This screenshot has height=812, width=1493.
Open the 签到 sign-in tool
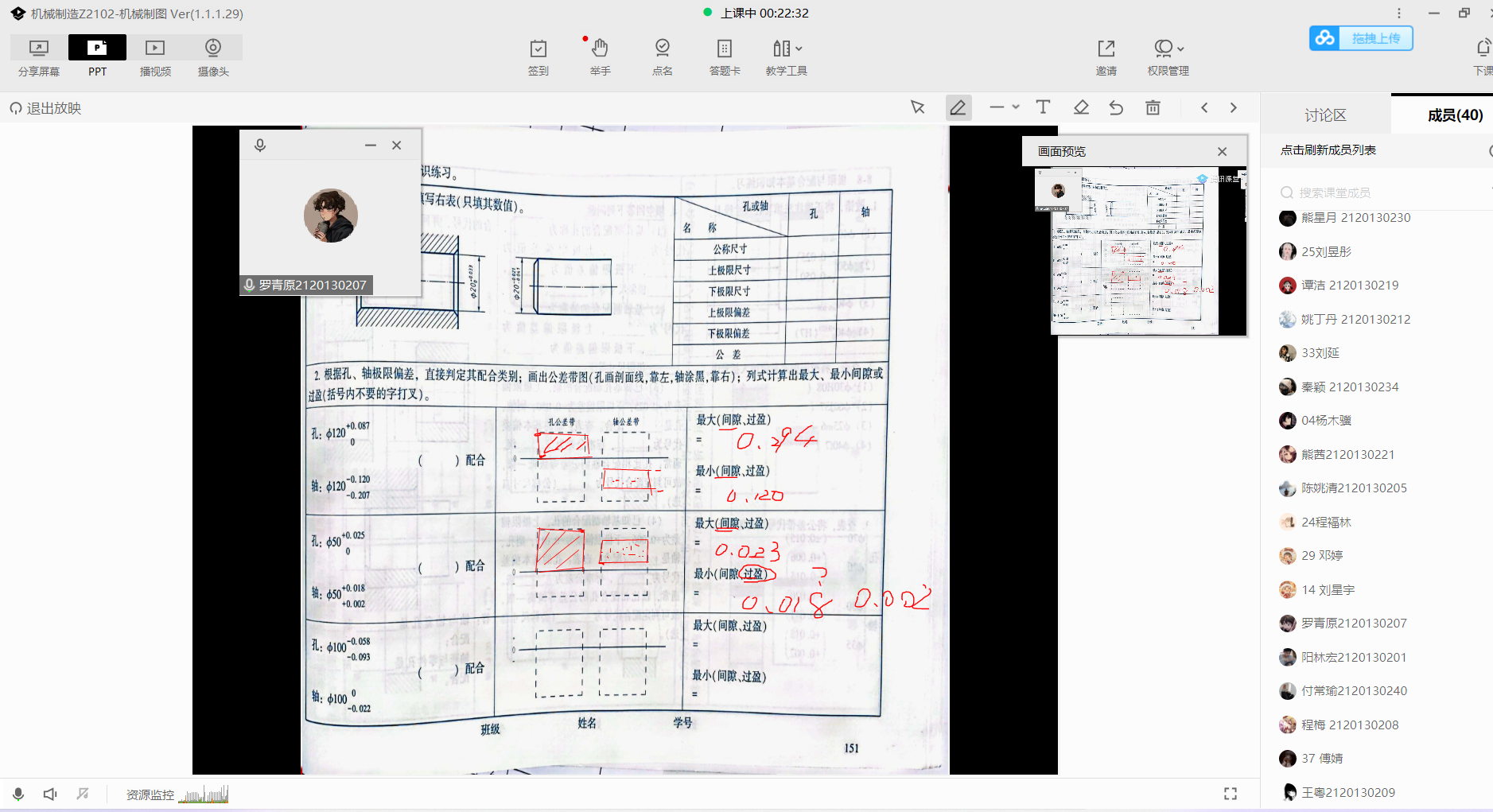(x=538, y=56)
